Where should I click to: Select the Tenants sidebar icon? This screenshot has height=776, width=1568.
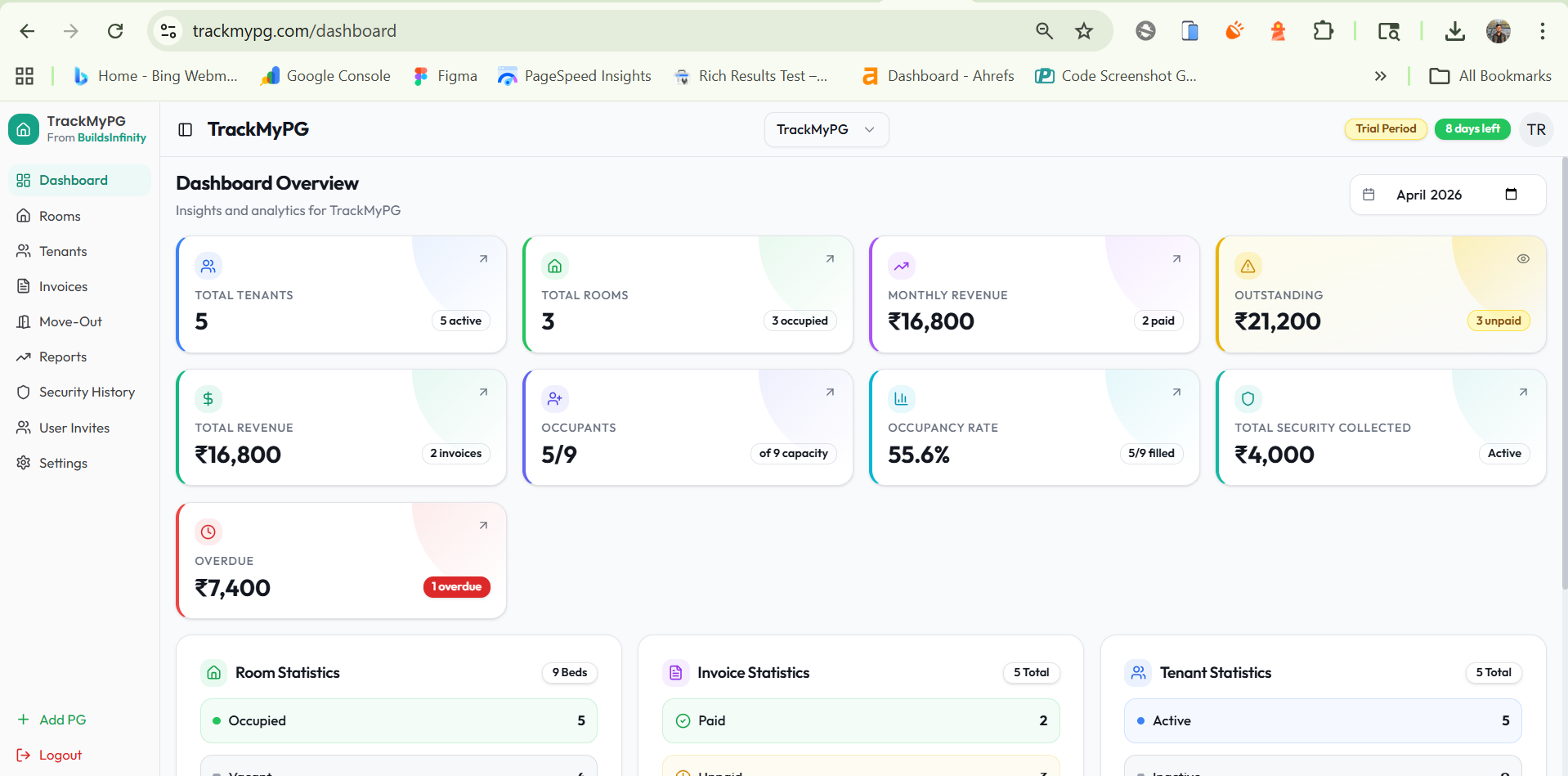[24, 250]
